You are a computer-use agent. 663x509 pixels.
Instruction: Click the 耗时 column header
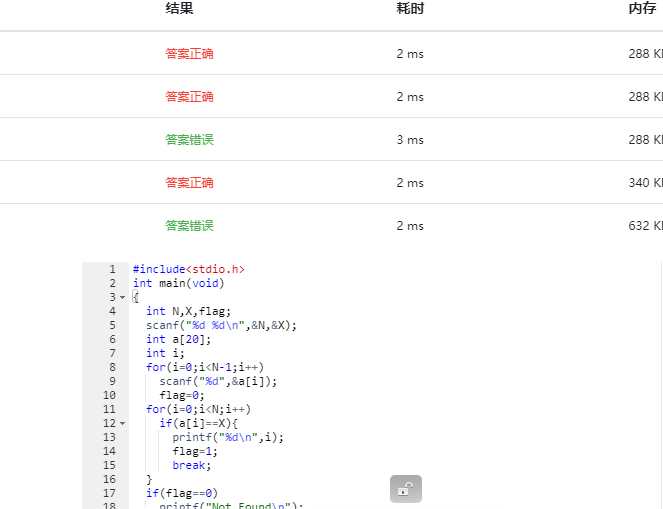(x=410, y=9)
